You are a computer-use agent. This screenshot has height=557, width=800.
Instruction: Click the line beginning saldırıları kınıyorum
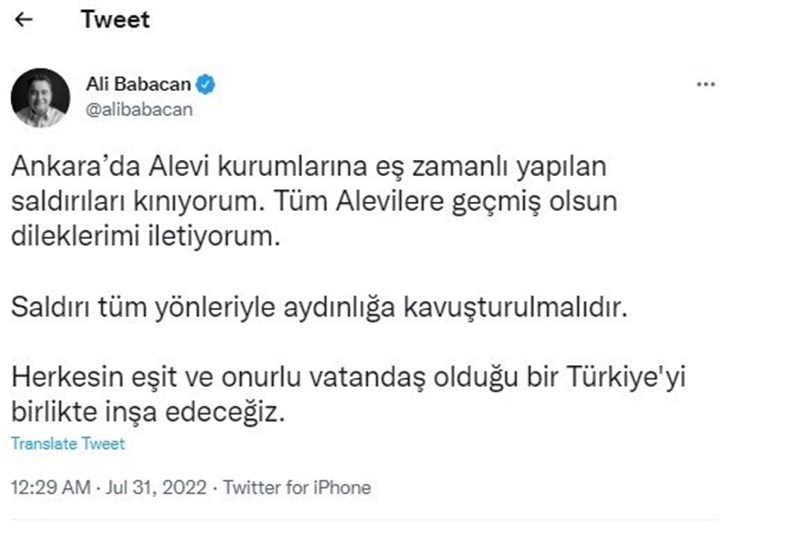click(314, 202)
